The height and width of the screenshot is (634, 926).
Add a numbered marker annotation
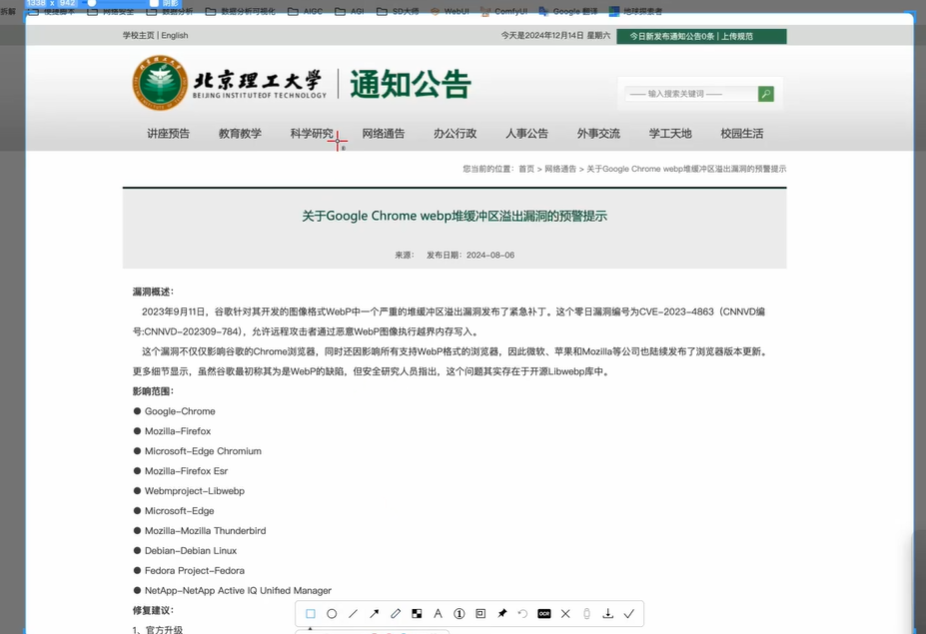(x=459, y=614)
